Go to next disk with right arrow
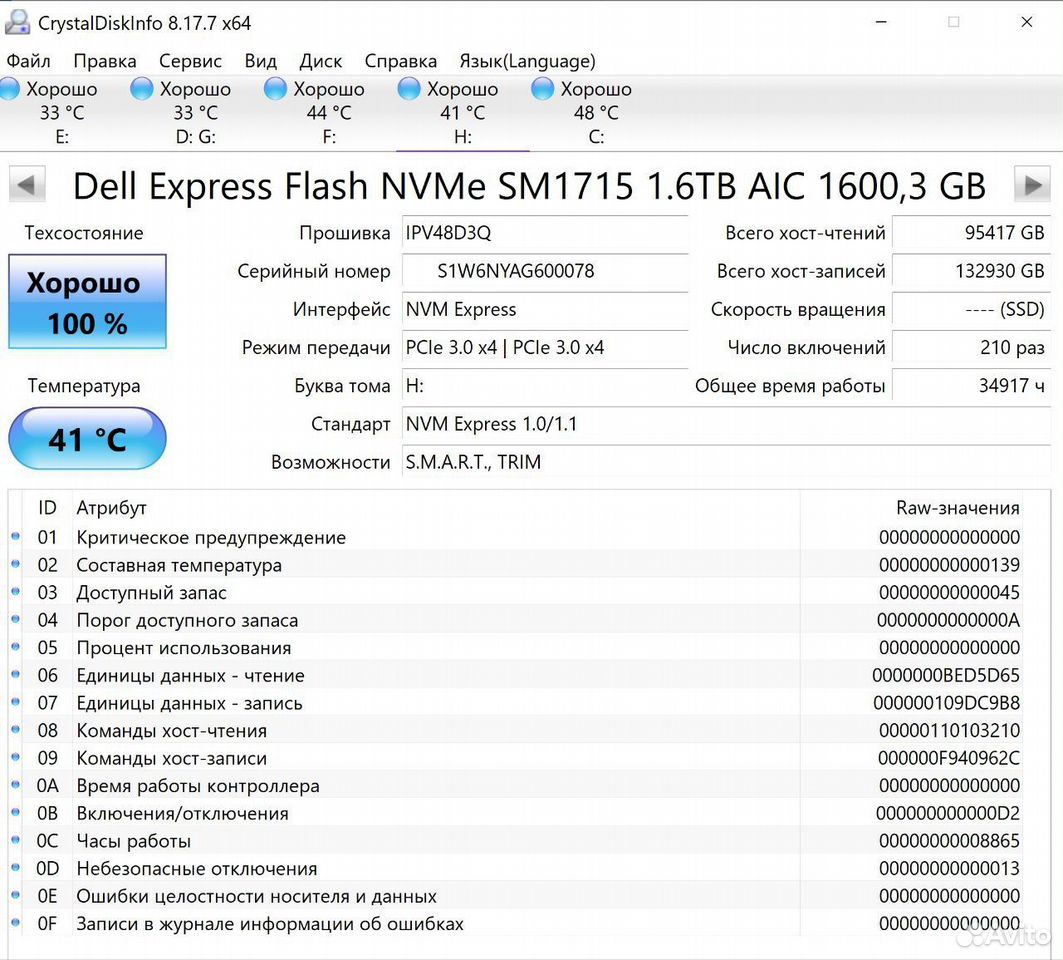The width and height of the screenshot is (1063, 960). pyautogui.click(x=1032, y=184)
